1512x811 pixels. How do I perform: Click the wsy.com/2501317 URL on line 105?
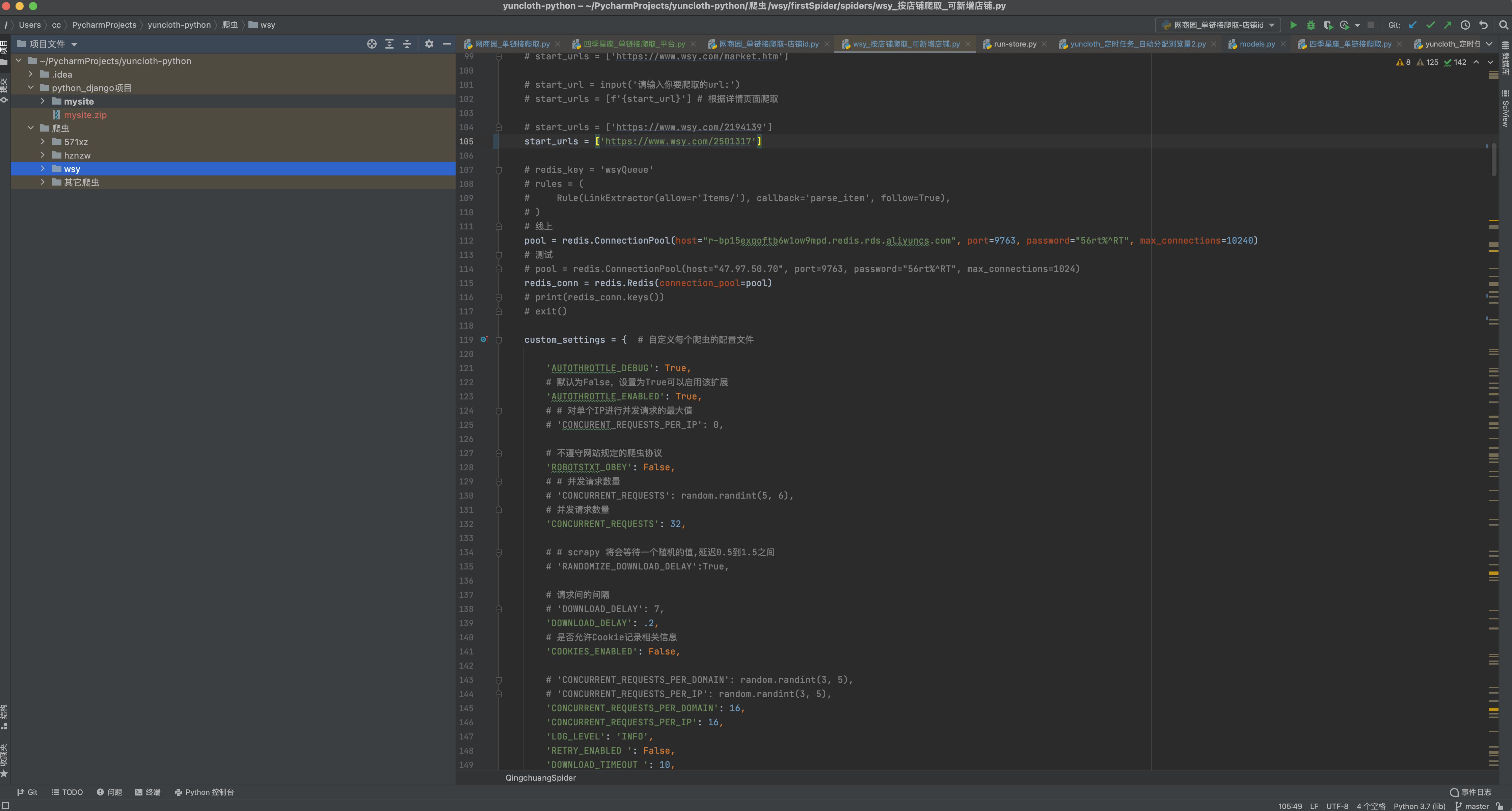tap(678, 141)
